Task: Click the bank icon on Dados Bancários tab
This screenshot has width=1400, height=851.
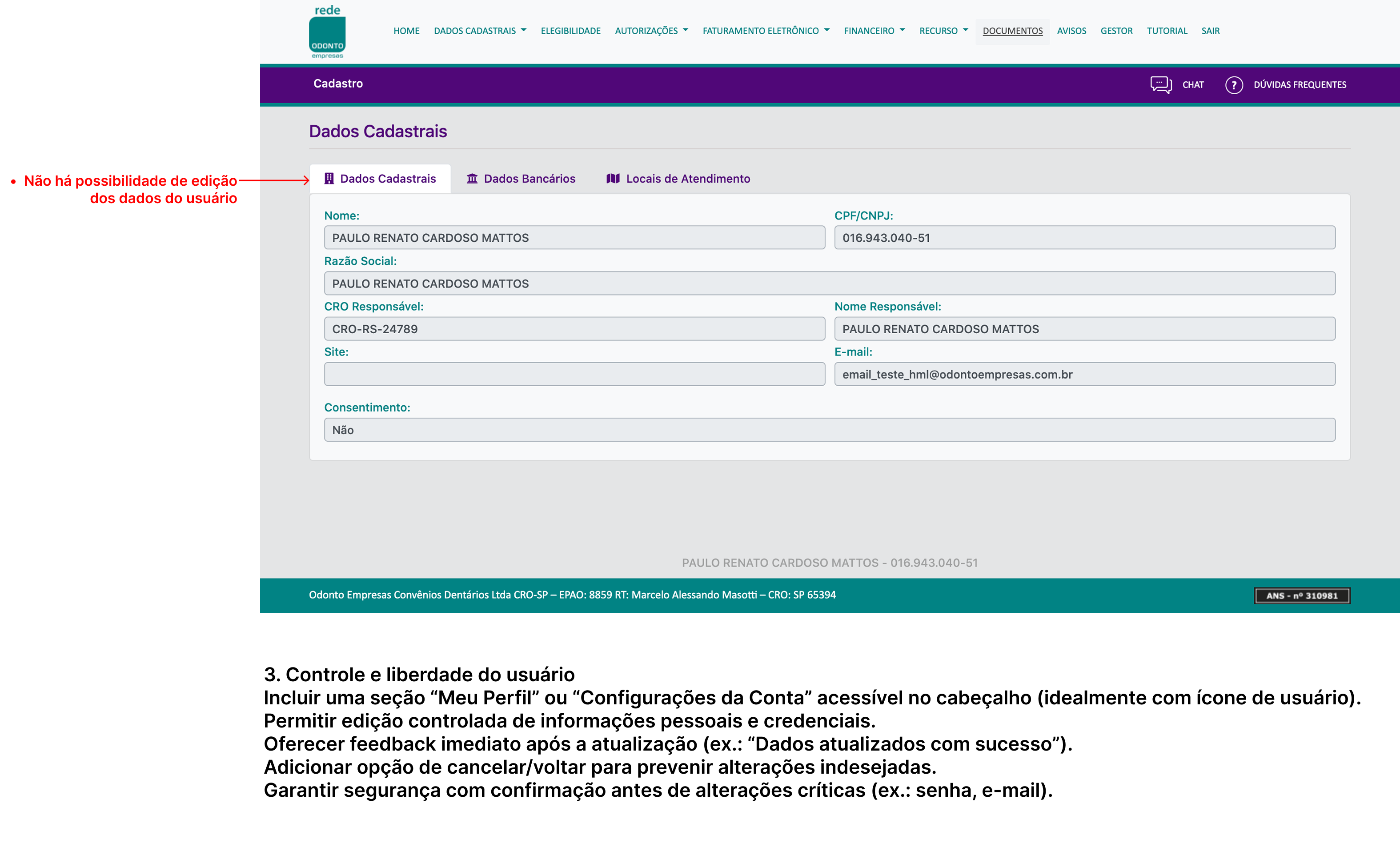Action: (x=472, y=178)
